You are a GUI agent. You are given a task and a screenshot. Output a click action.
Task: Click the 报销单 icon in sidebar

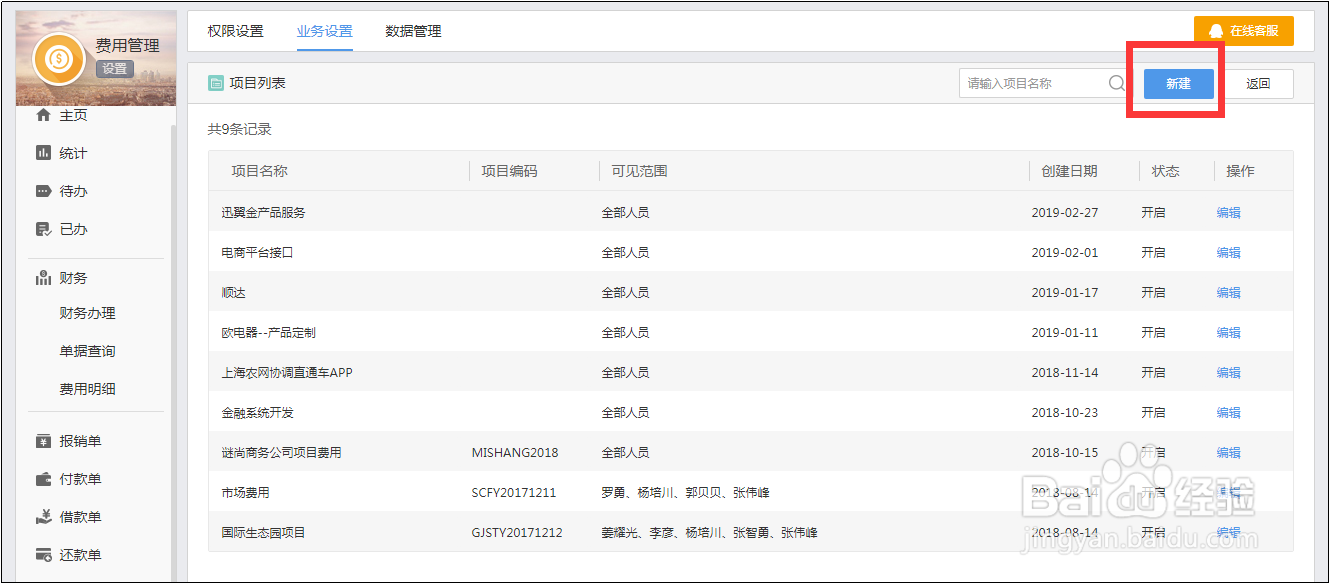43,441
